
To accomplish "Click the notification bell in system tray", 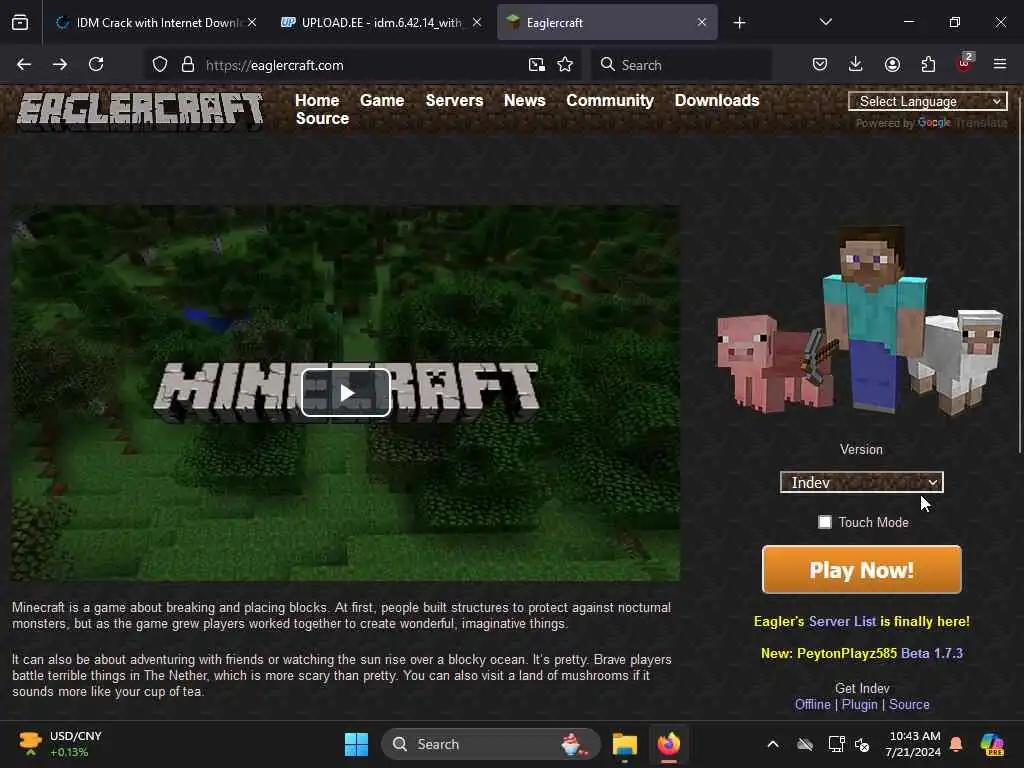I will point(956,744).
